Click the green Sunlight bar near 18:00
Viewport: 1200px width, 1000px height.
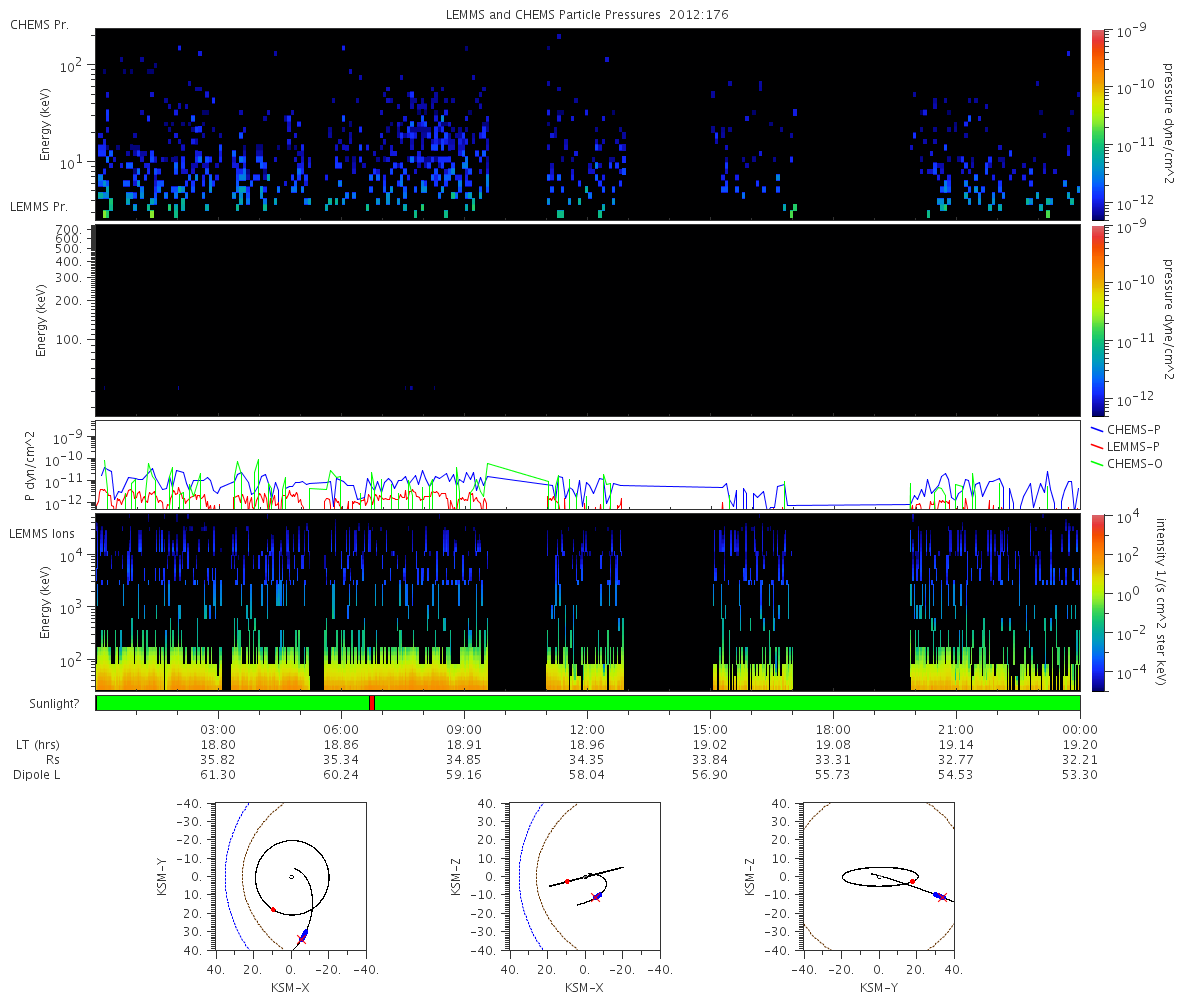pos(833,703)
